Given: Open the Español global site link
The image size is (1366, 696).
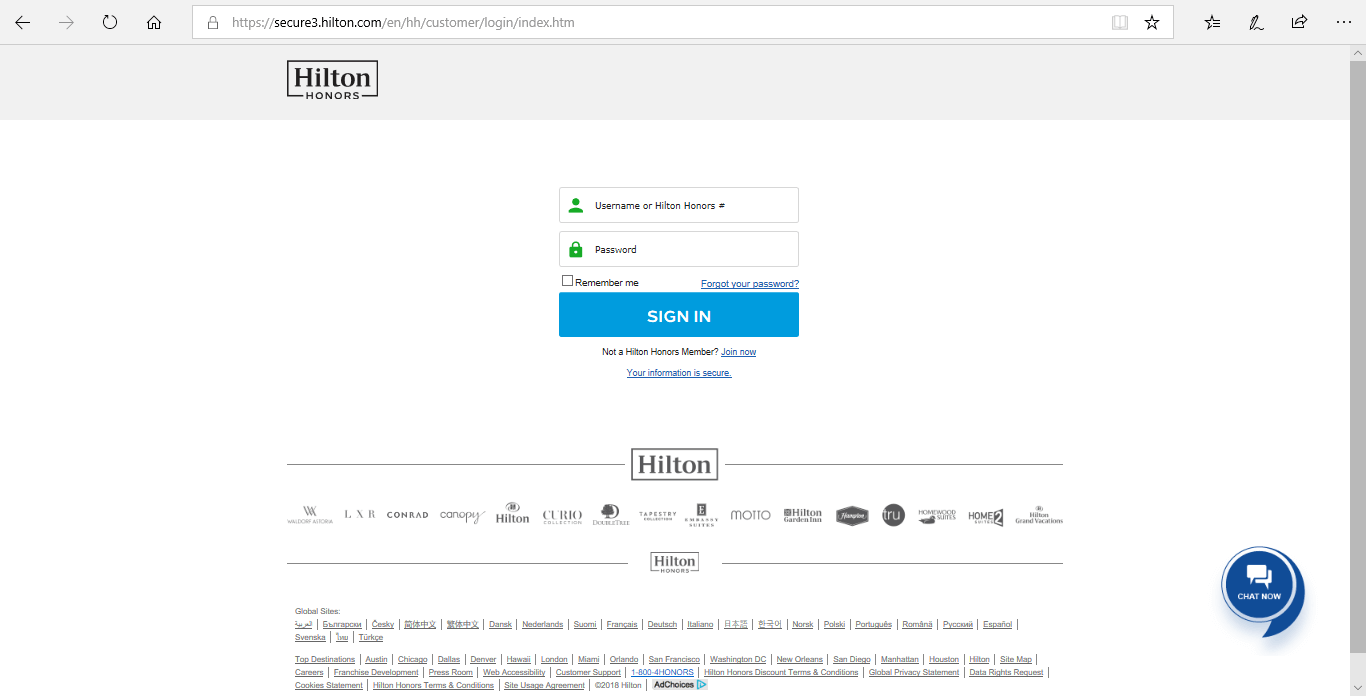Looking at the screenshot, I should [997, 624].
